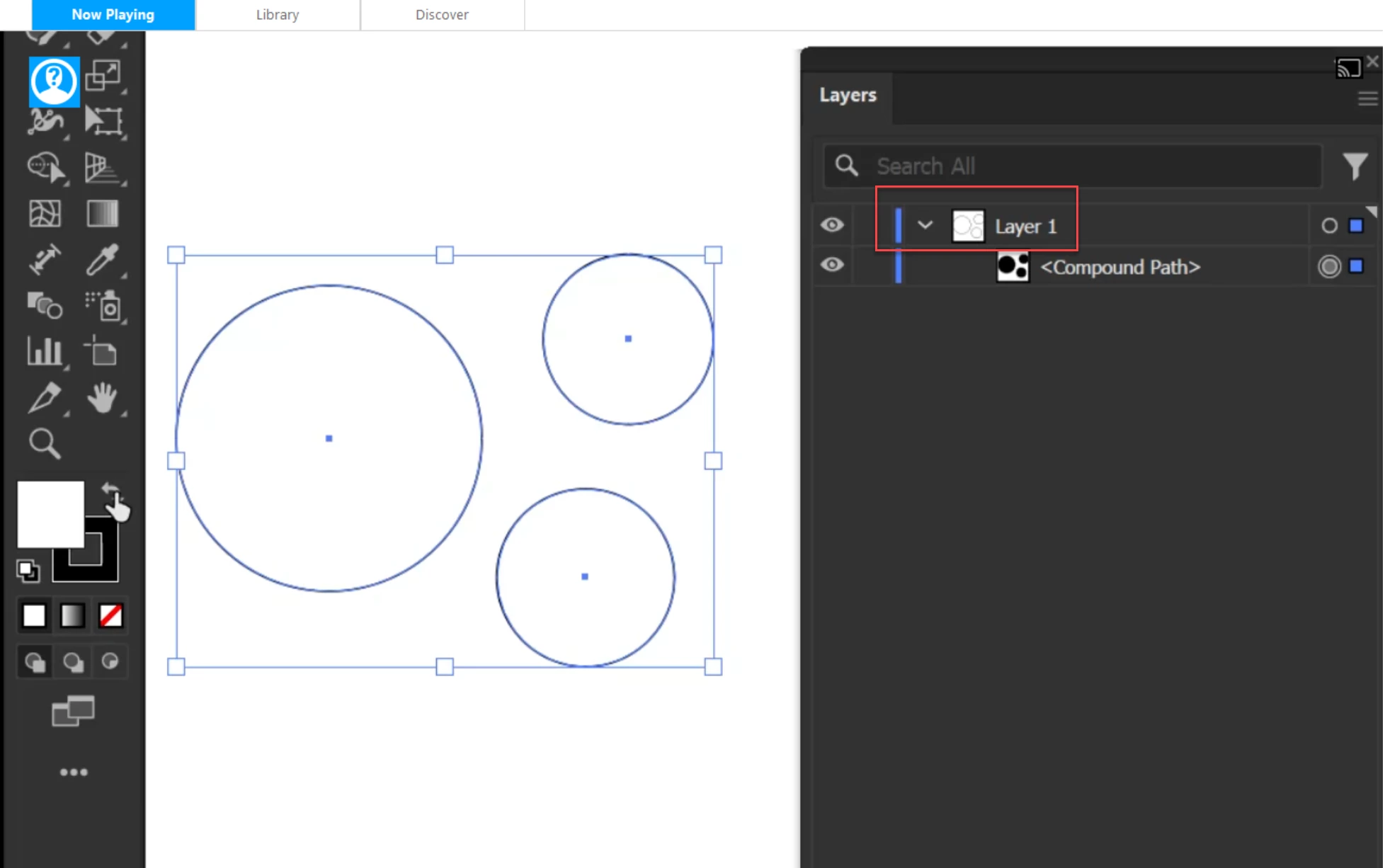The height and width of the screenshot is (868, 1385).
Task: Set paint to None swatch
Action: click(x=110, y=616)
